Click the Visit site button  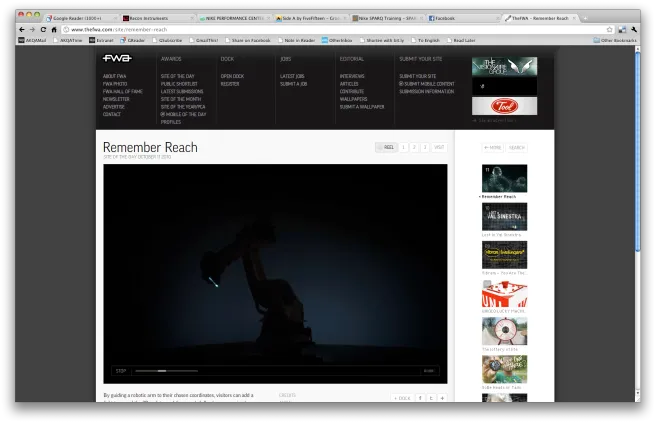439,147
